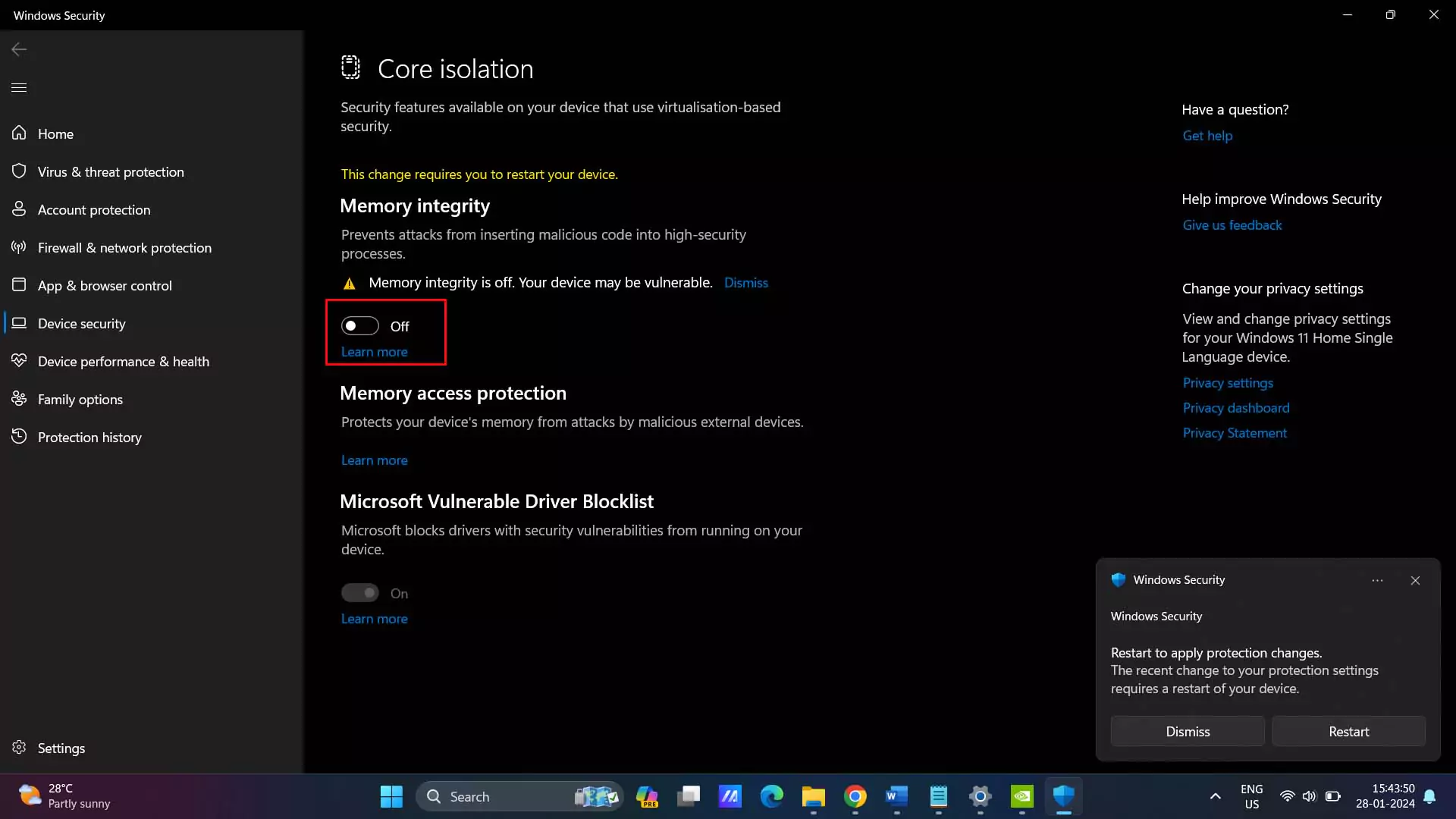Open Microsoft Edge from the taskbar
The image size is (1456, 819).
772,796
